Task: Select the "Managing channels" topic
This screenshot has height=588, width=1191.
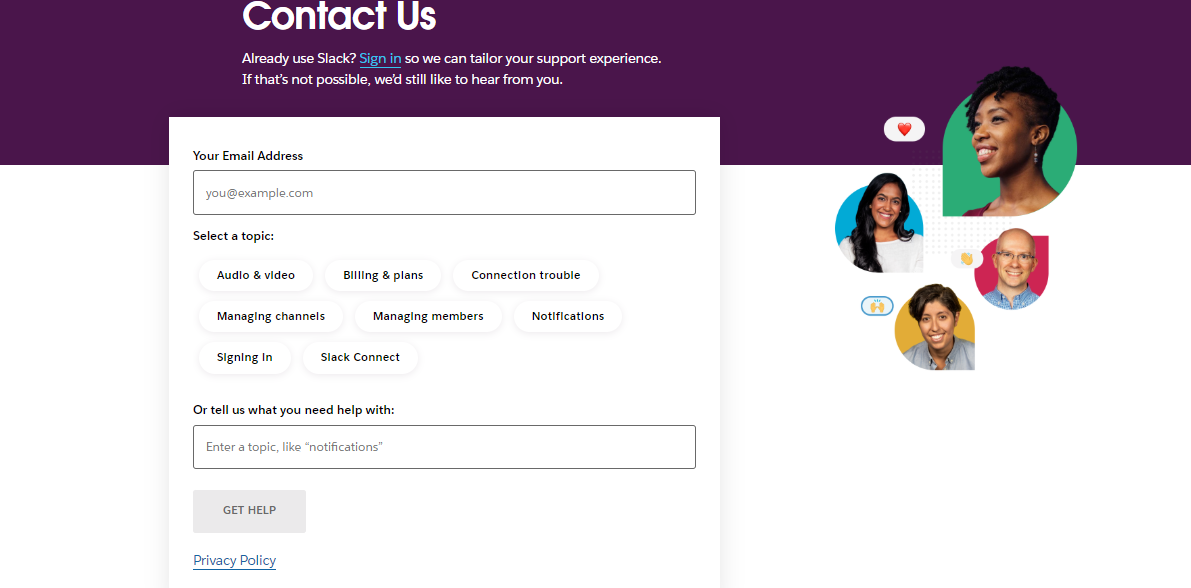Action: click(x=270, y=316)
